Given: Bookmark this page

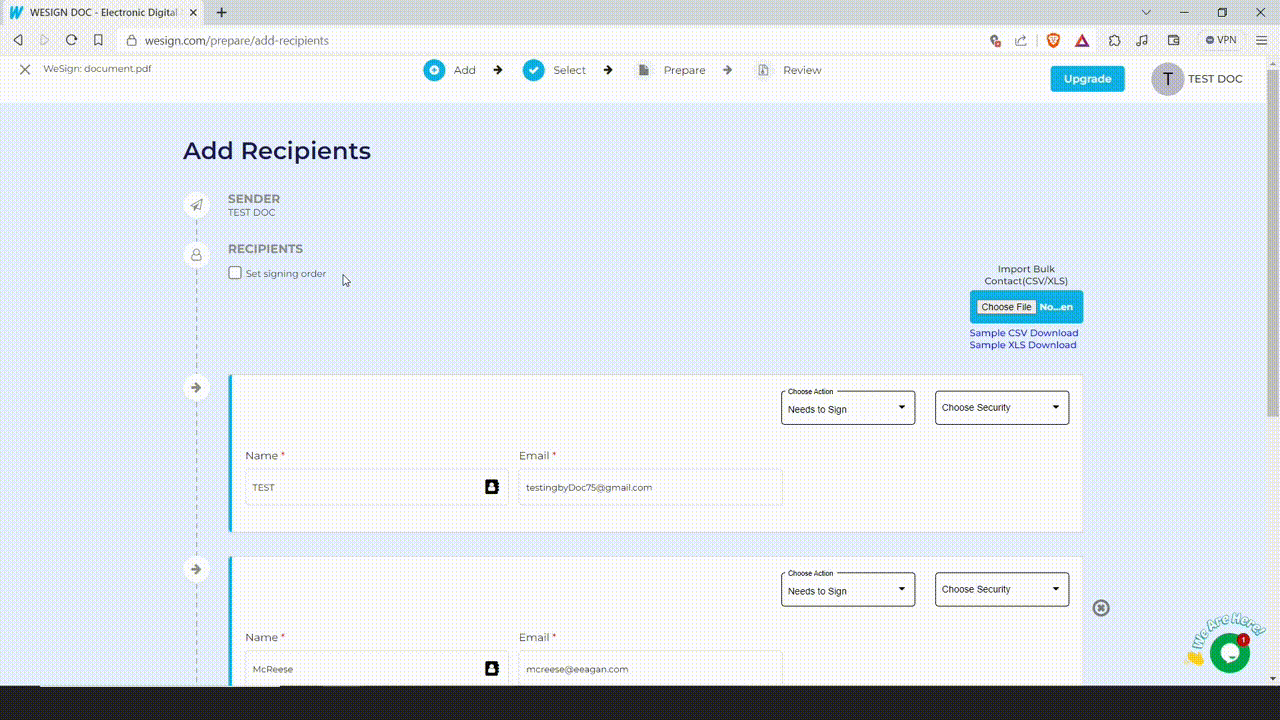Looking at the screenshot, I should coord(98,40).
